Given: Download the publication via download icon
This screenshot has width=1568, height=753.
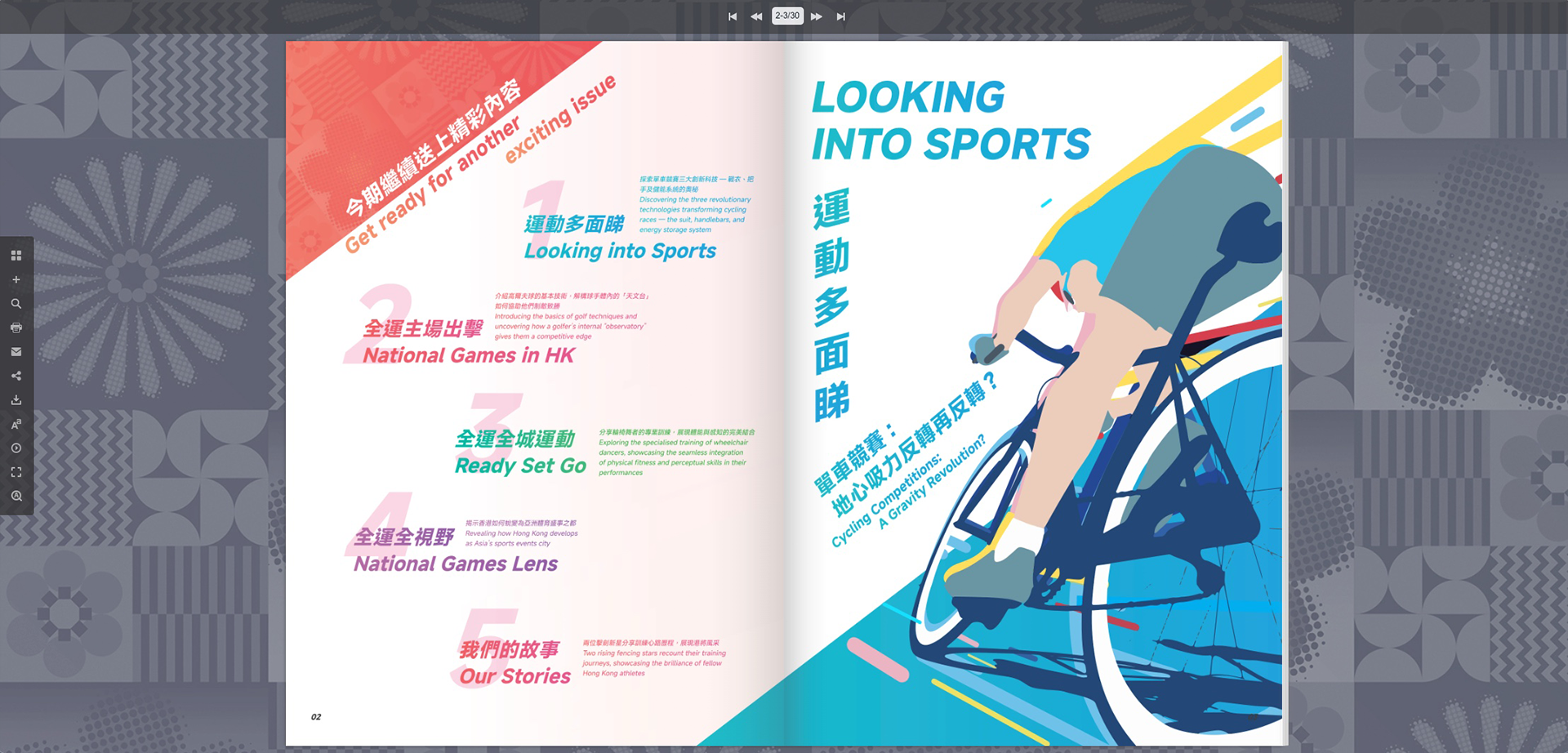Looking at the screenshot, I should [x=16, y=400].
